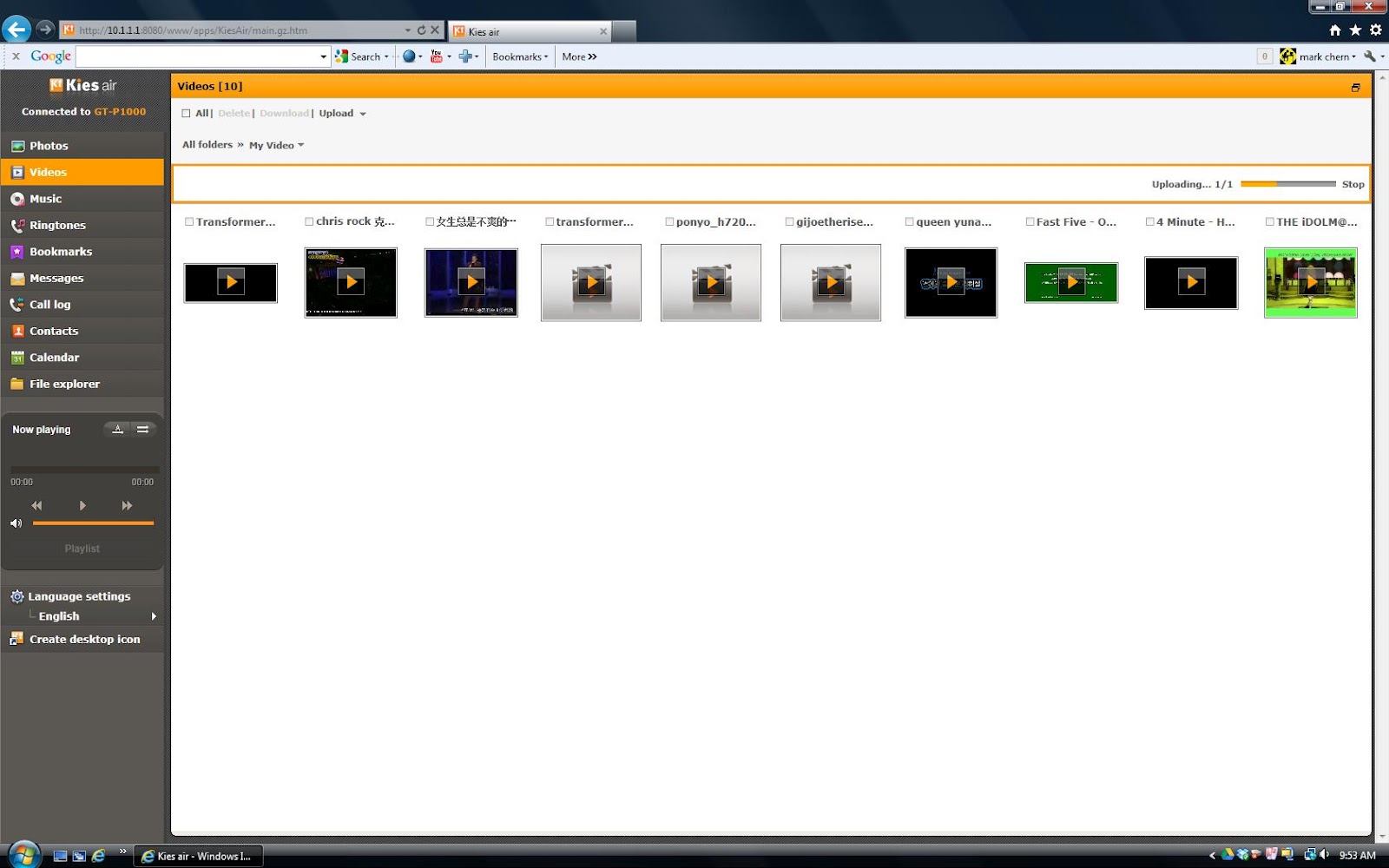Tick the queen yuna... checkbox
Screen dimensions: 1389x868
[910, 222]
